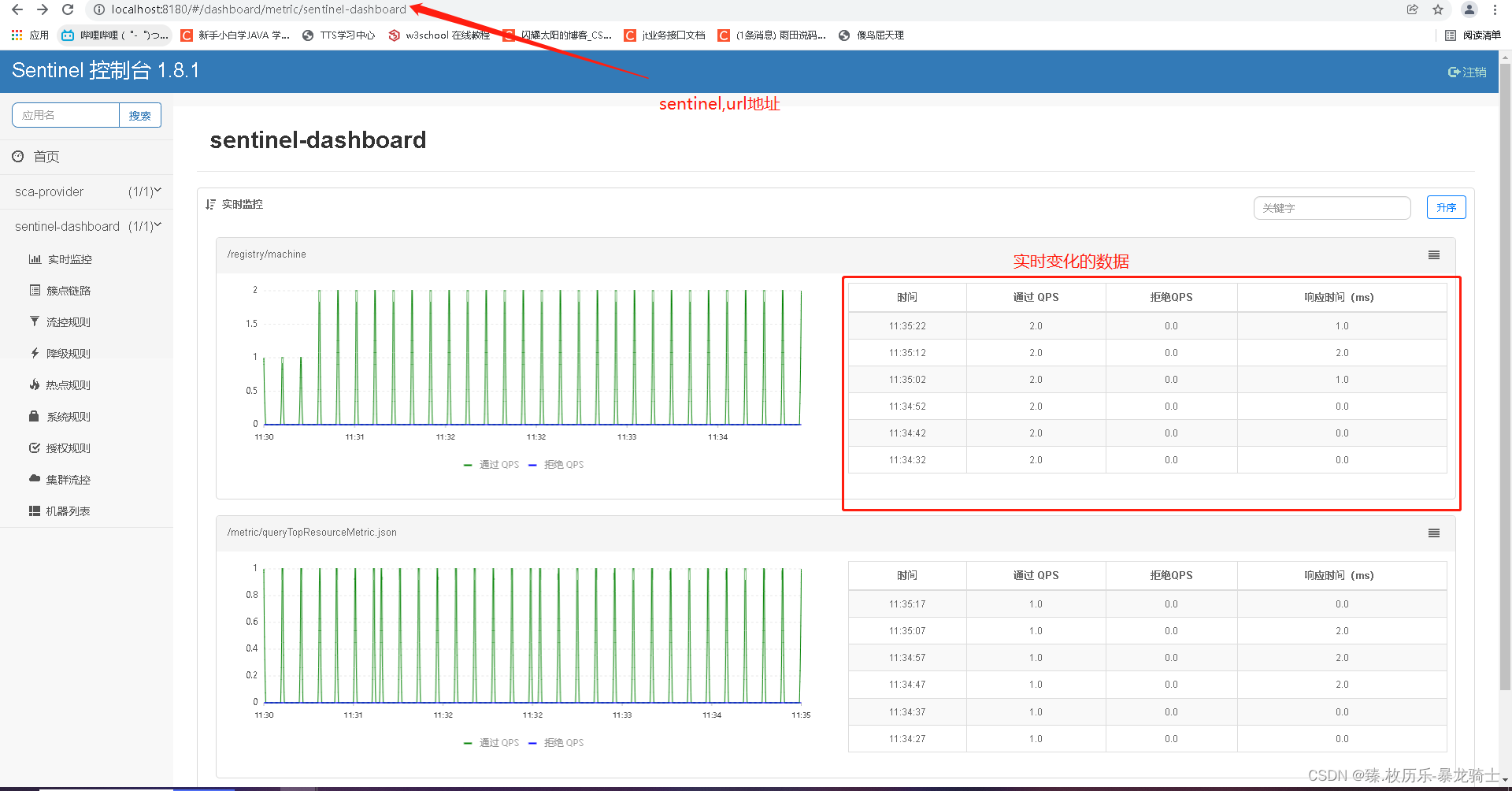
Task: Toggle 通过 QPS legend in /registry/machine chart
Action: point(491,465)
